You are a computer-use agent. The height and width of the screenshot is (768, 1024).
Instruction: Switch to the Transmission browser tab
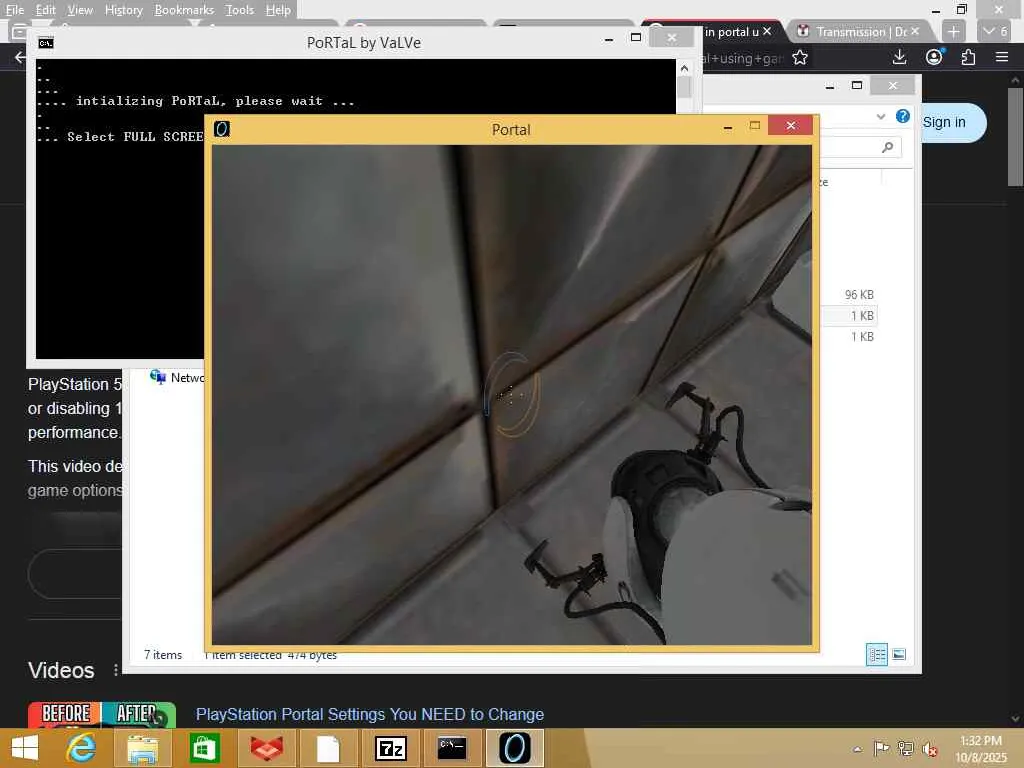(x=859, y=31)
